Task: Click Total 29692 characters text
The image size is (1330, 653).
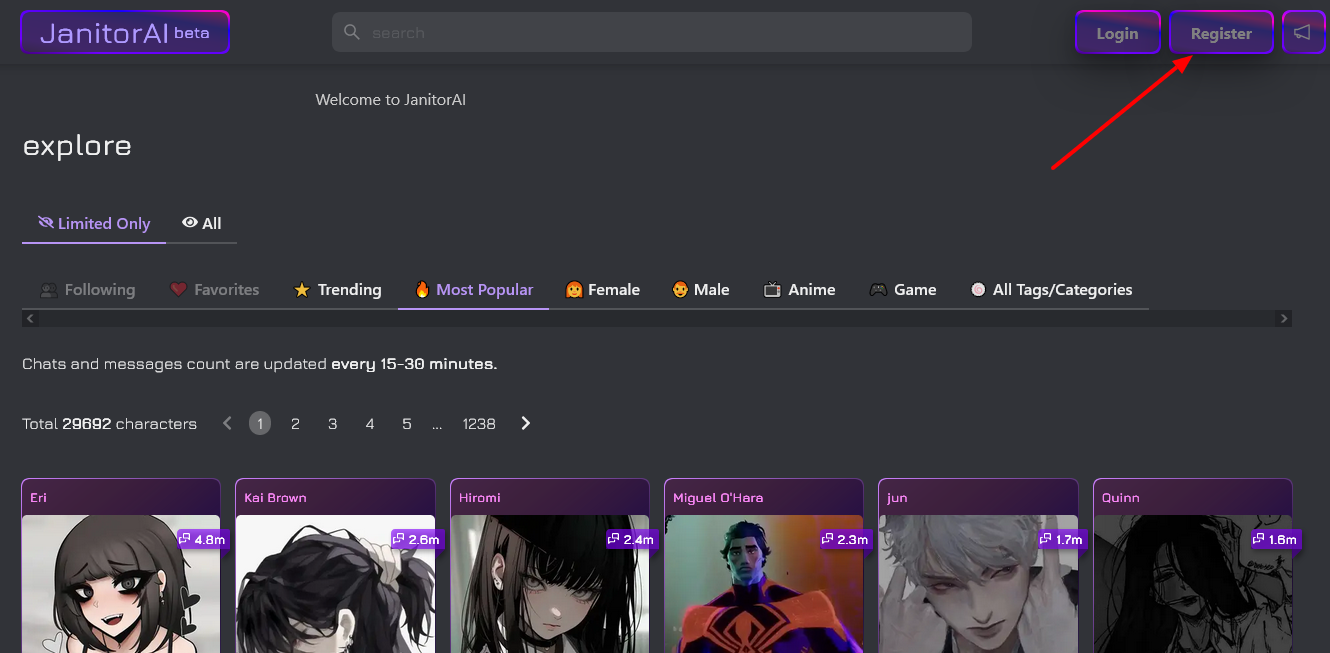Action: point(110,424)
